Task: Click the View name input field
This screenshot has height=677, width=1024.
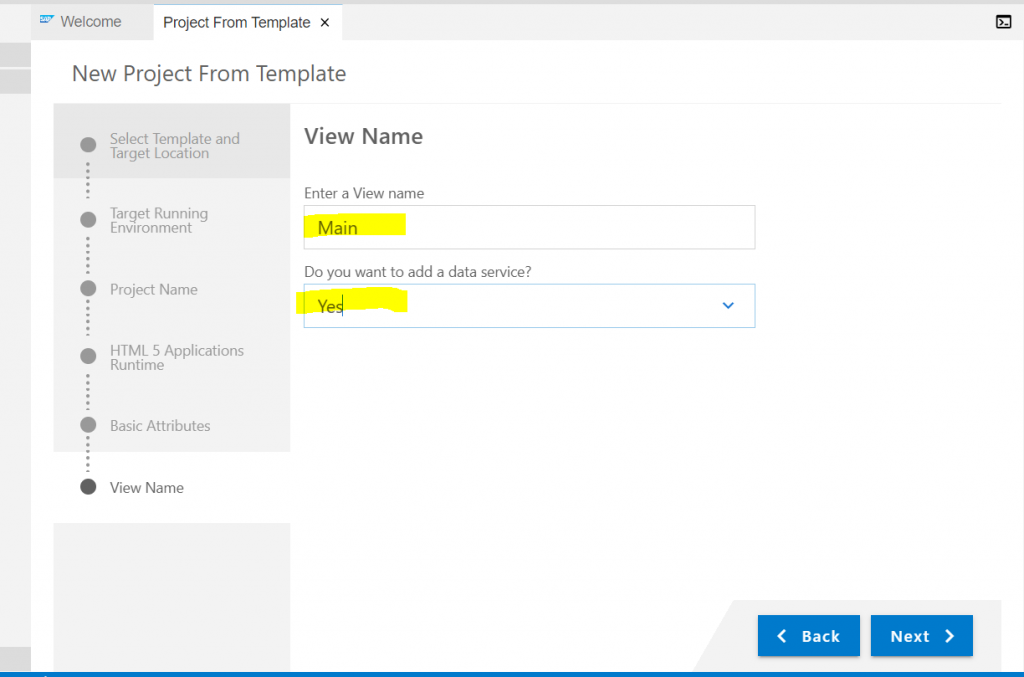Action: click(529, 227)
